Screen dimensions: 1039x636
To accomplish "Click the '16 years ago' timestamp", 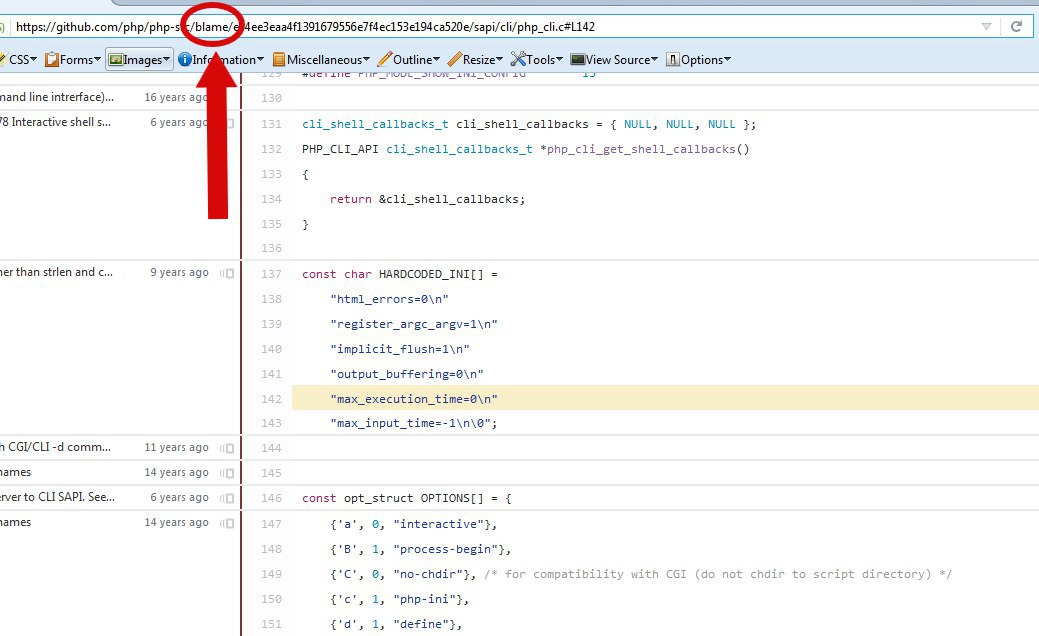I will tap(176, 97).
